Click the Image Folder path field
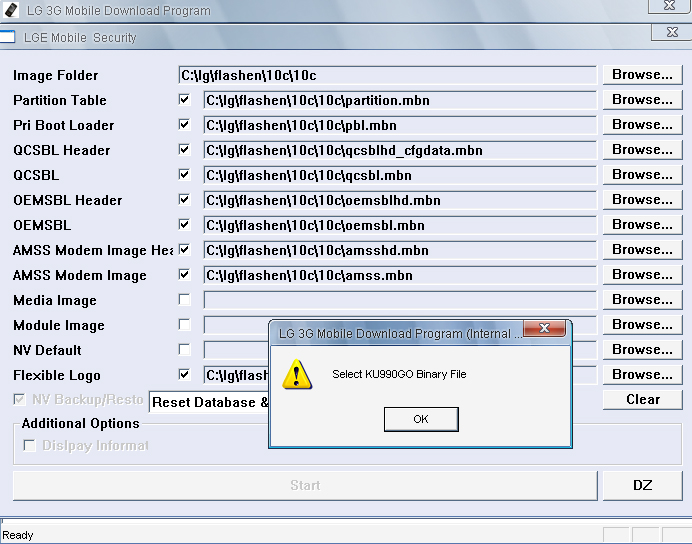This screenshot has width=692, height=544. (x=387, y=75)
